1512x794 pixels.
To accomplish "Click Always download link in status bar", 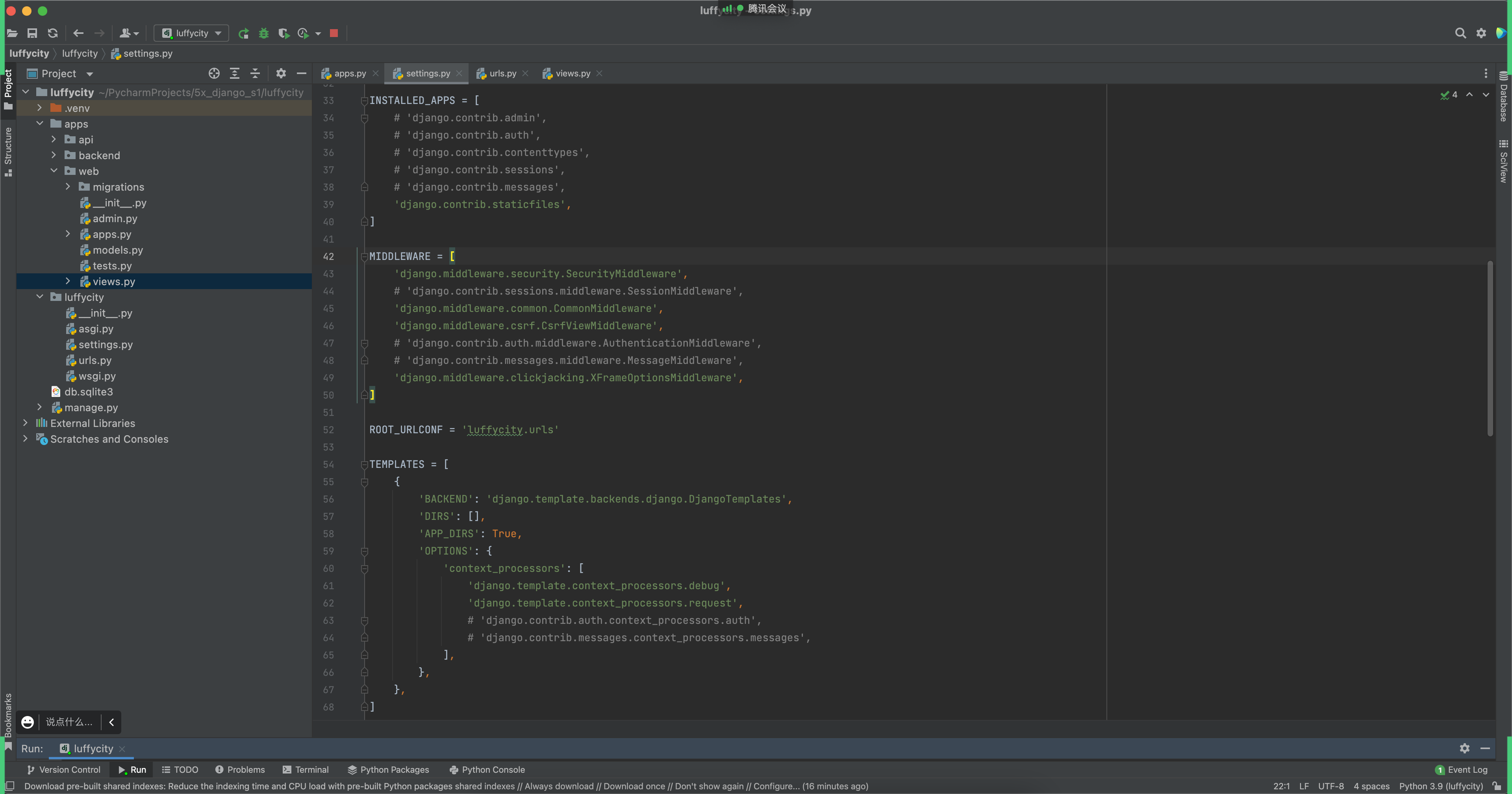I will (x=559, y=786).
